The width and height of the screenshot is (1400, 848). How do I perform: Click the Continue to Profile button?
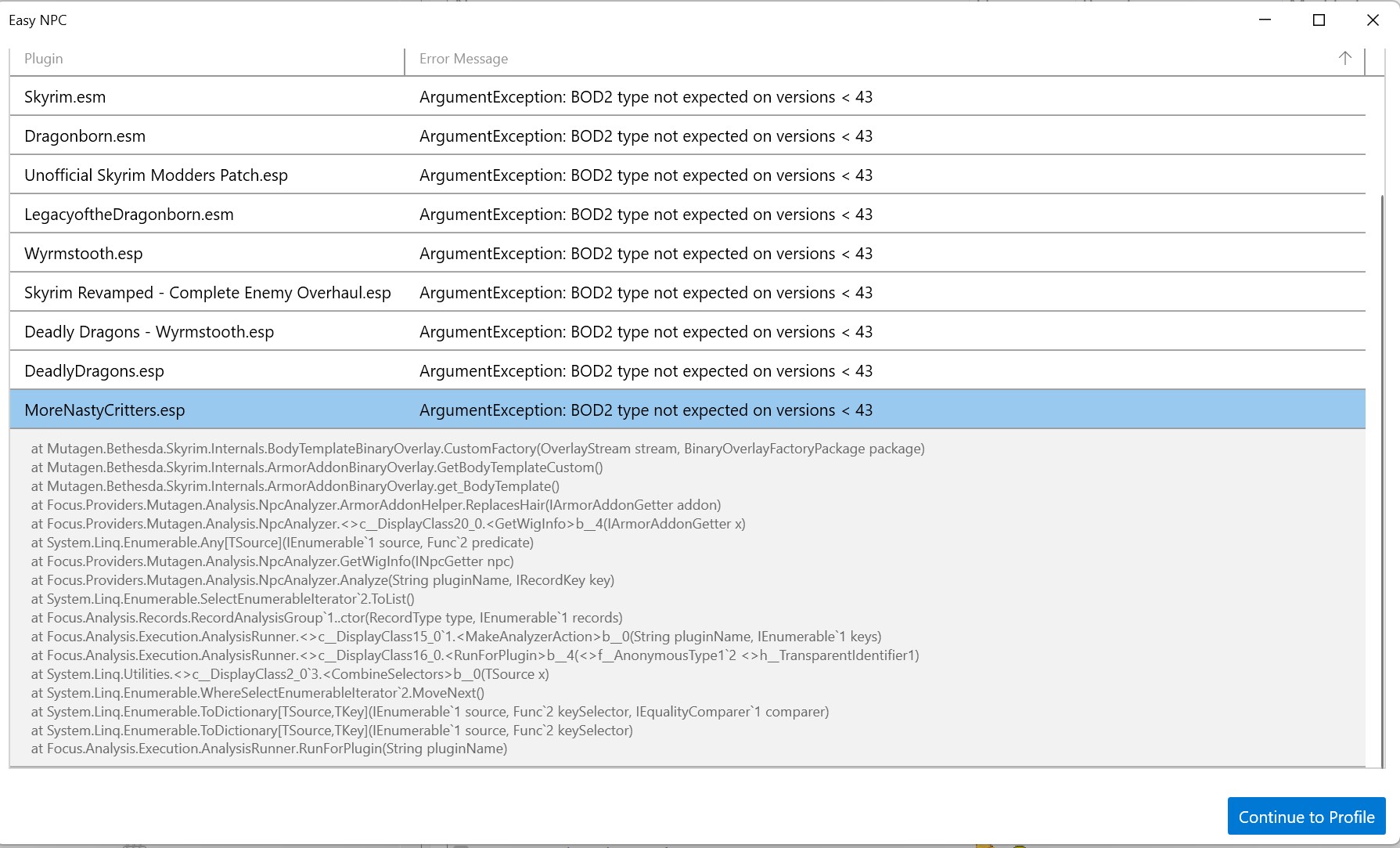point(1306,816)
